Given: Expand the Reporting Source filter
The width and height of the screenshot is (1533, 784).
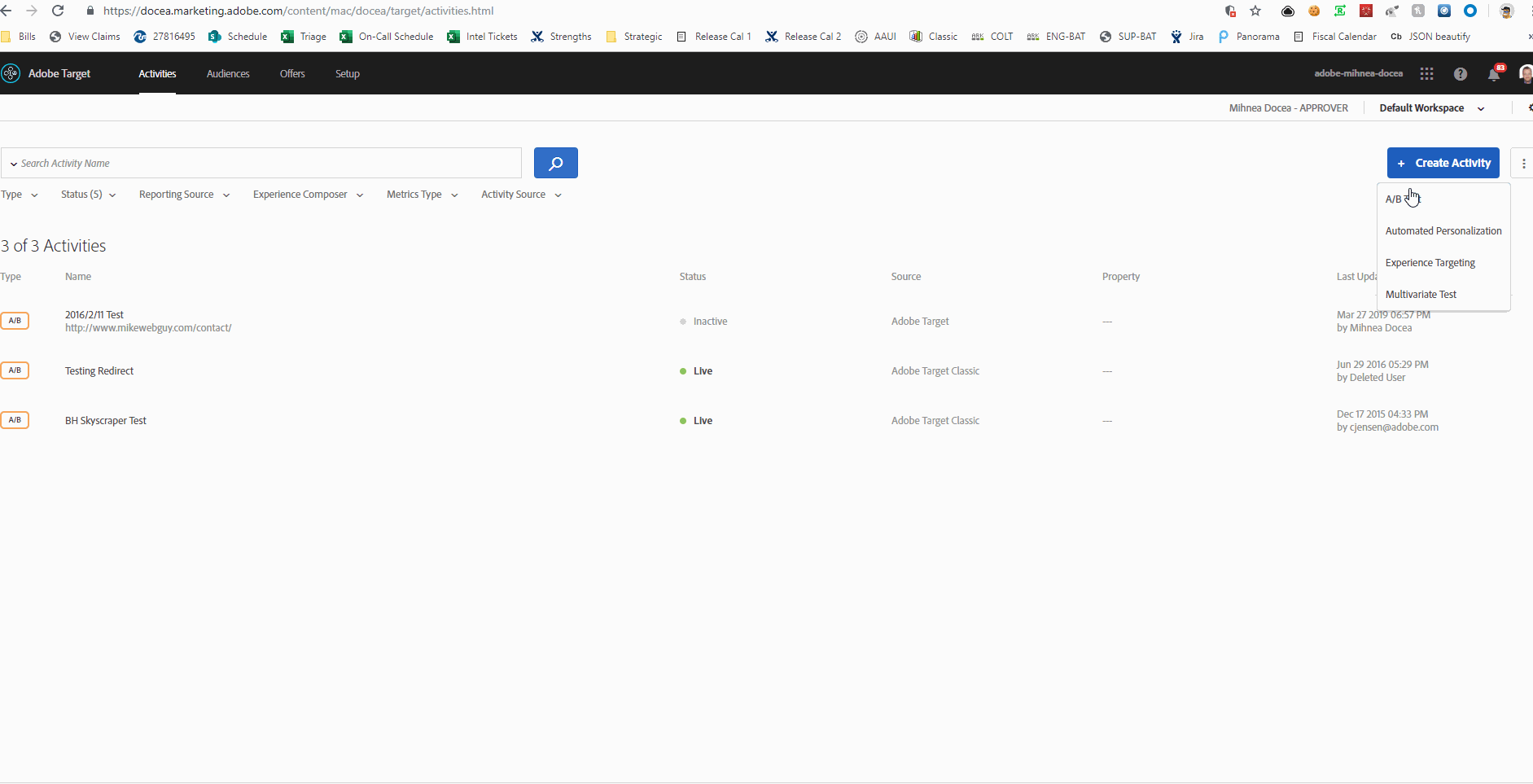Looking at the screenshot, I should tap(184, 195).
